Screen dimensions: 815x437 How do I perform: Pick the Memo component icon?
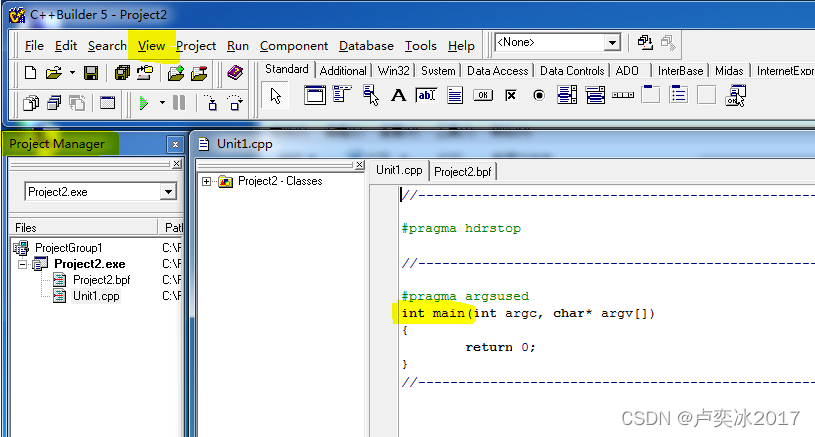(455, 96)
